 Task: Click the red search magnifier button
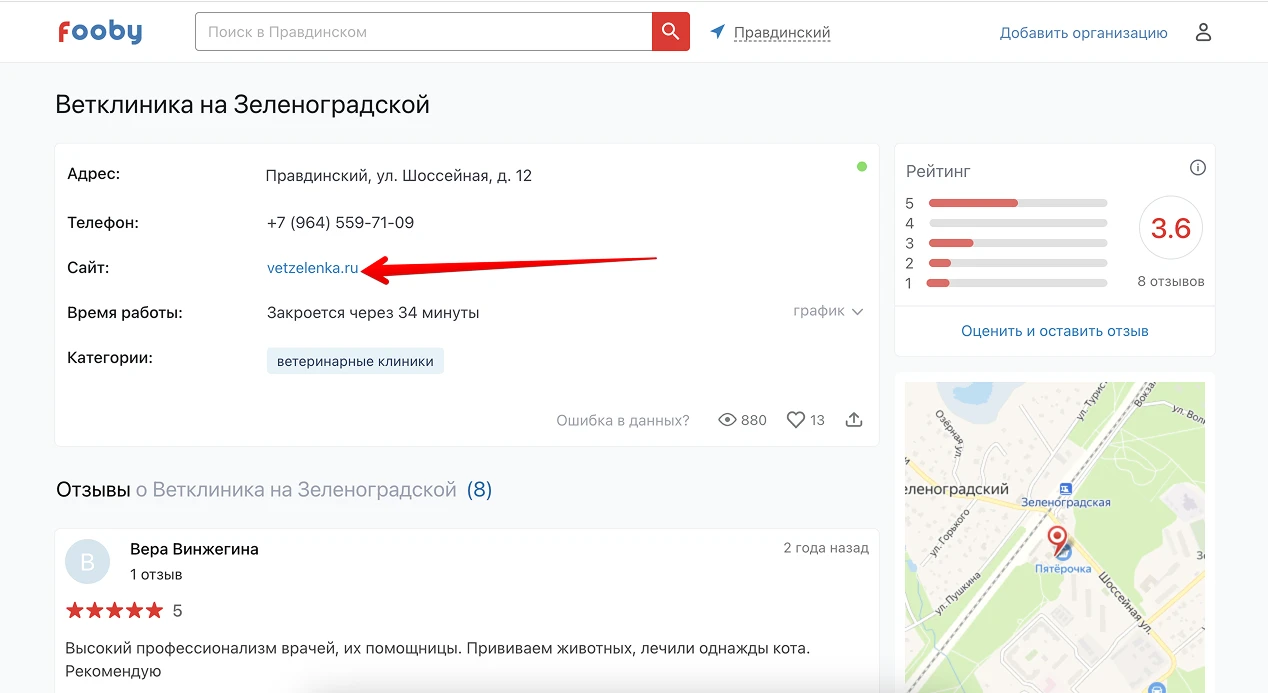pyautogui.click(x=670, y=32)
